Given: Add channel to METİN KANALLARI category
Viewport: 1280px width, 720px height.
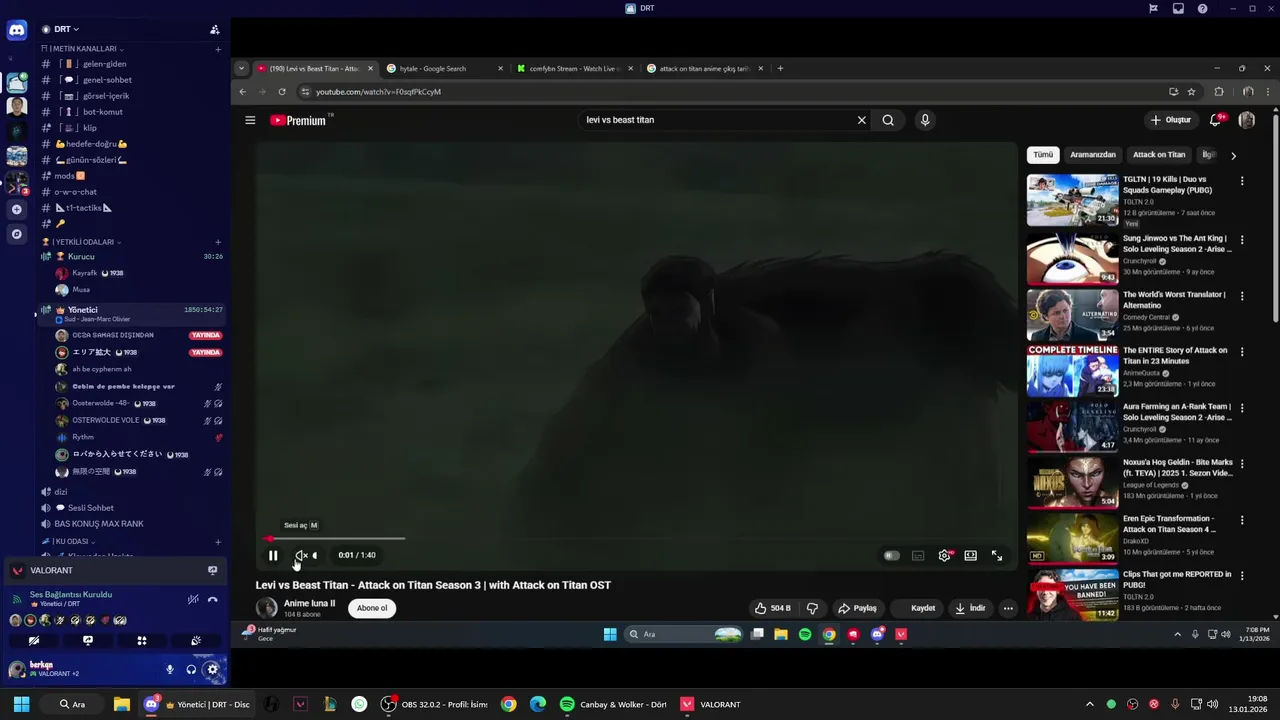Looking at the screenshot, I should [x=218, y=49].
